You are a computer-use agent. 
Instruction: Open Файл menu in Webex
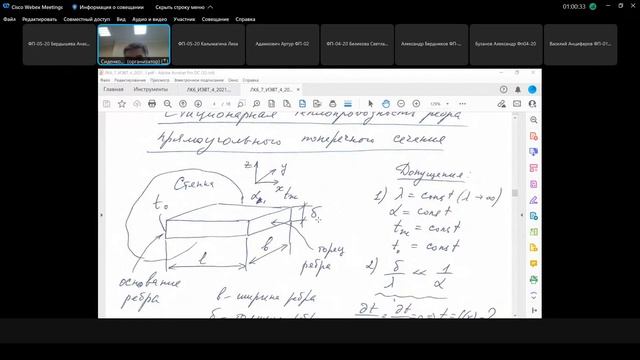point(9,19)
